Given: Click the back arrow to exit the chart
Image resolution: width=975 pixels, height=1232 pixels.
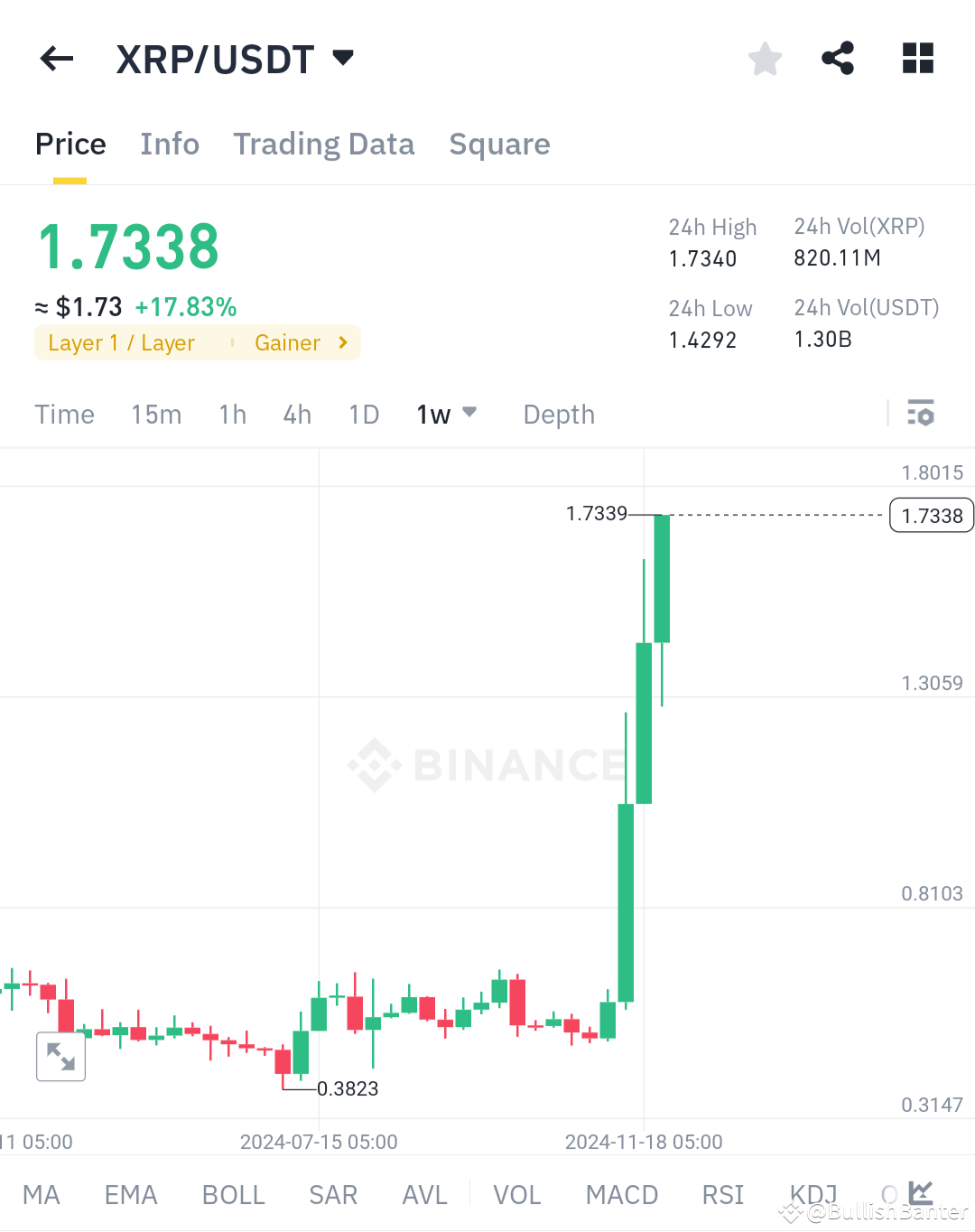Looking at the screenshot, I should (x=56, y=58).
